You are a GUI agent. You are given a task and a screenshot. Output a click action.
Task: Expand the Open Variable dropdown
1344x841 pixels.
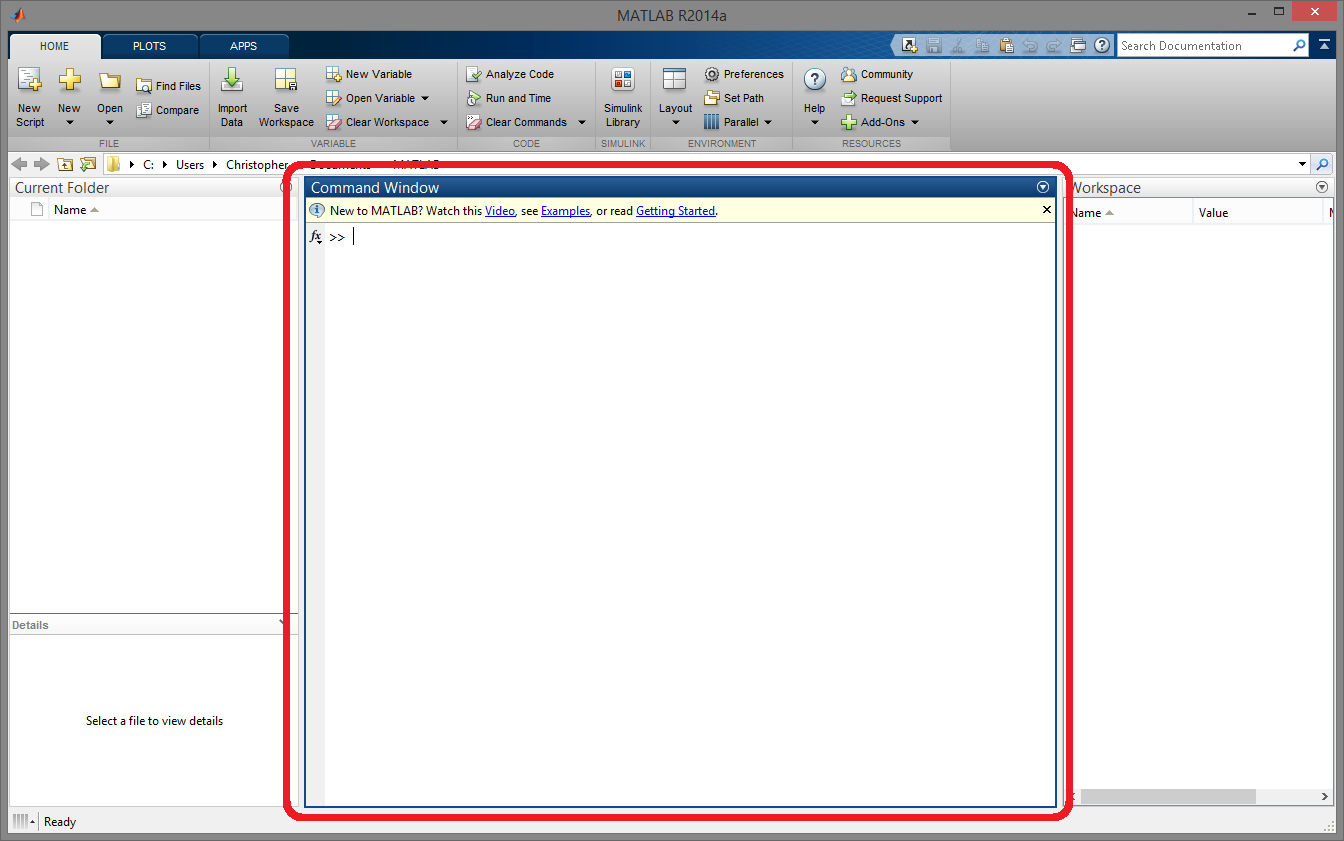coord(425,98)
